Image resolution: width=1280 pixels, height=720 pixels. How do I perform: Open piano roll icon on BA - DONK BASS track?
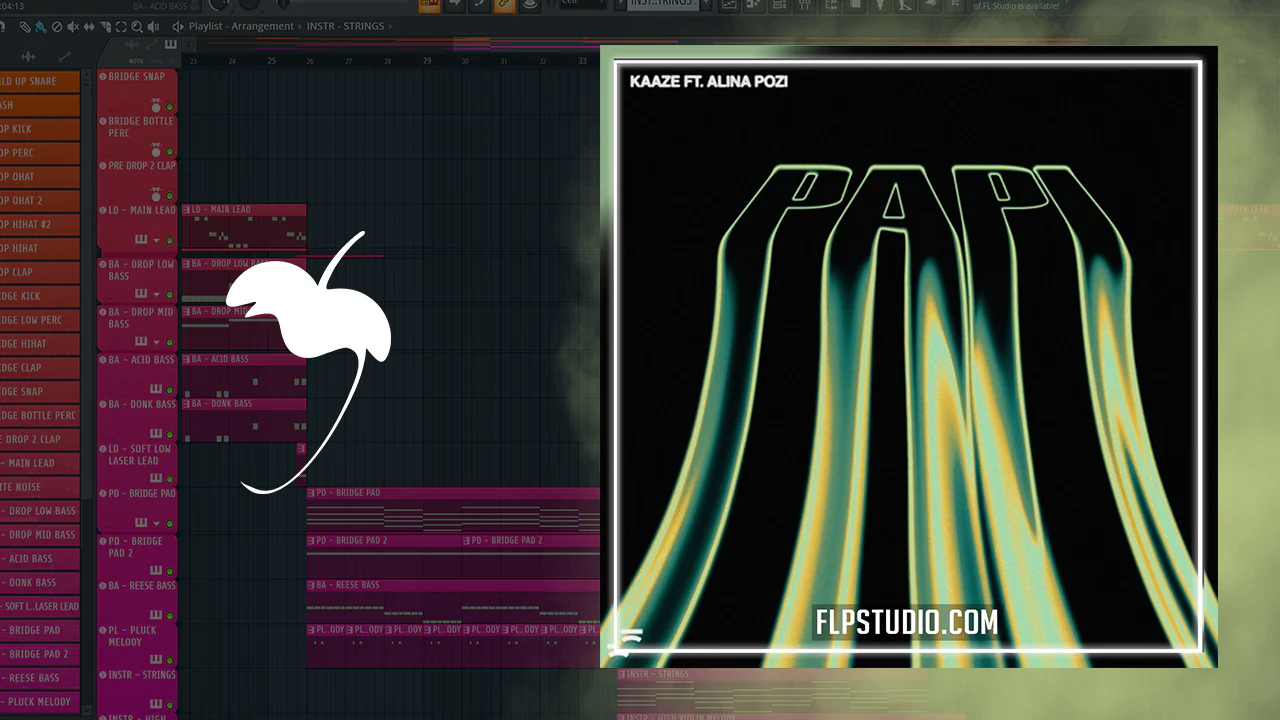pos(156,433)
